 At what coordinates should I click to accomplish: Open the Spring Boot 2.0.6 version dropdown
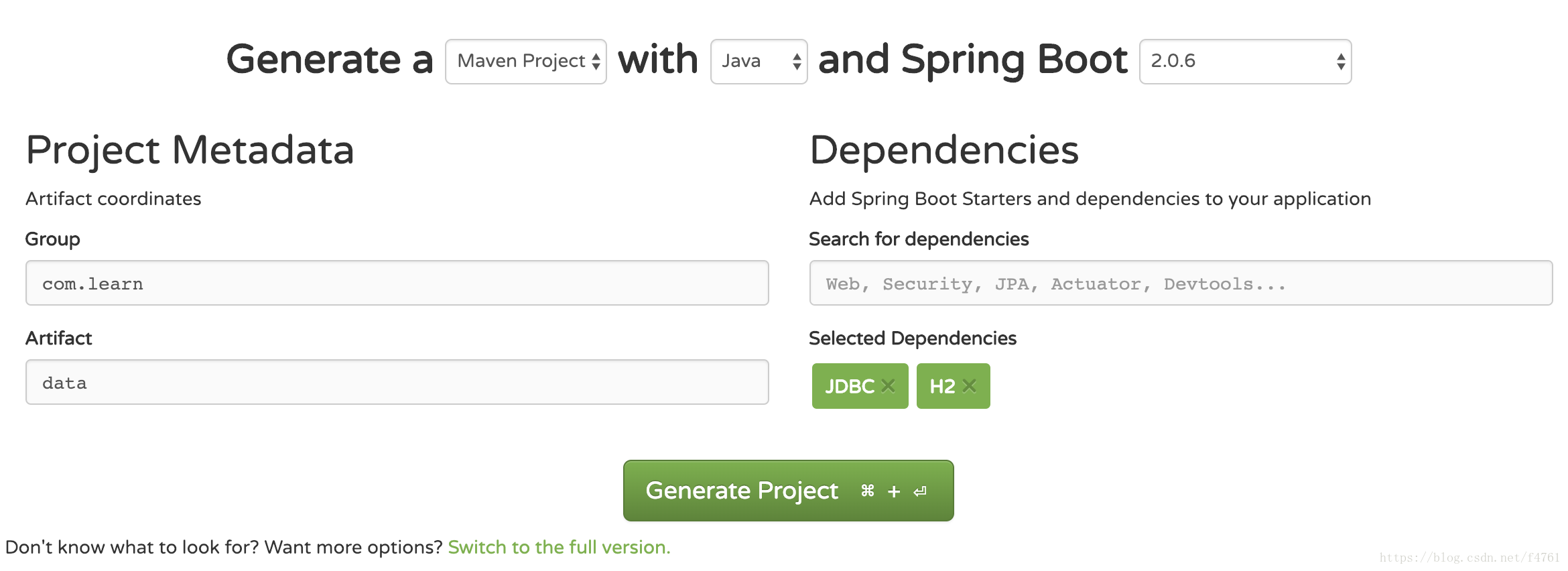(x=1245, y=62)
